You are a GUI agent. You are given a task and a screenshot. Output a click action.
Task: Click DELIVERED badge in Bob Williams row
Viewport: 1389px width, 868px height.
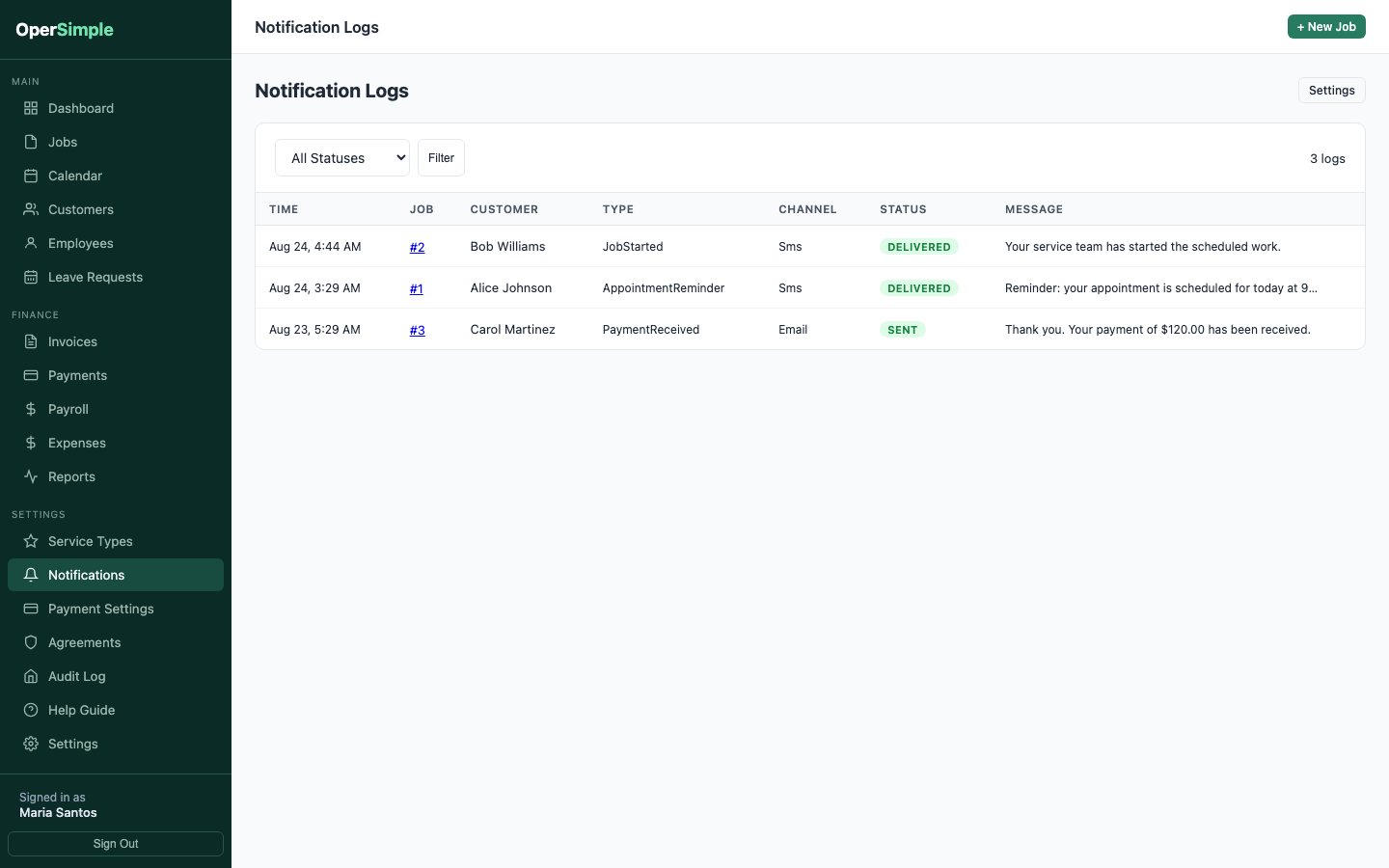tap(918, 247)
